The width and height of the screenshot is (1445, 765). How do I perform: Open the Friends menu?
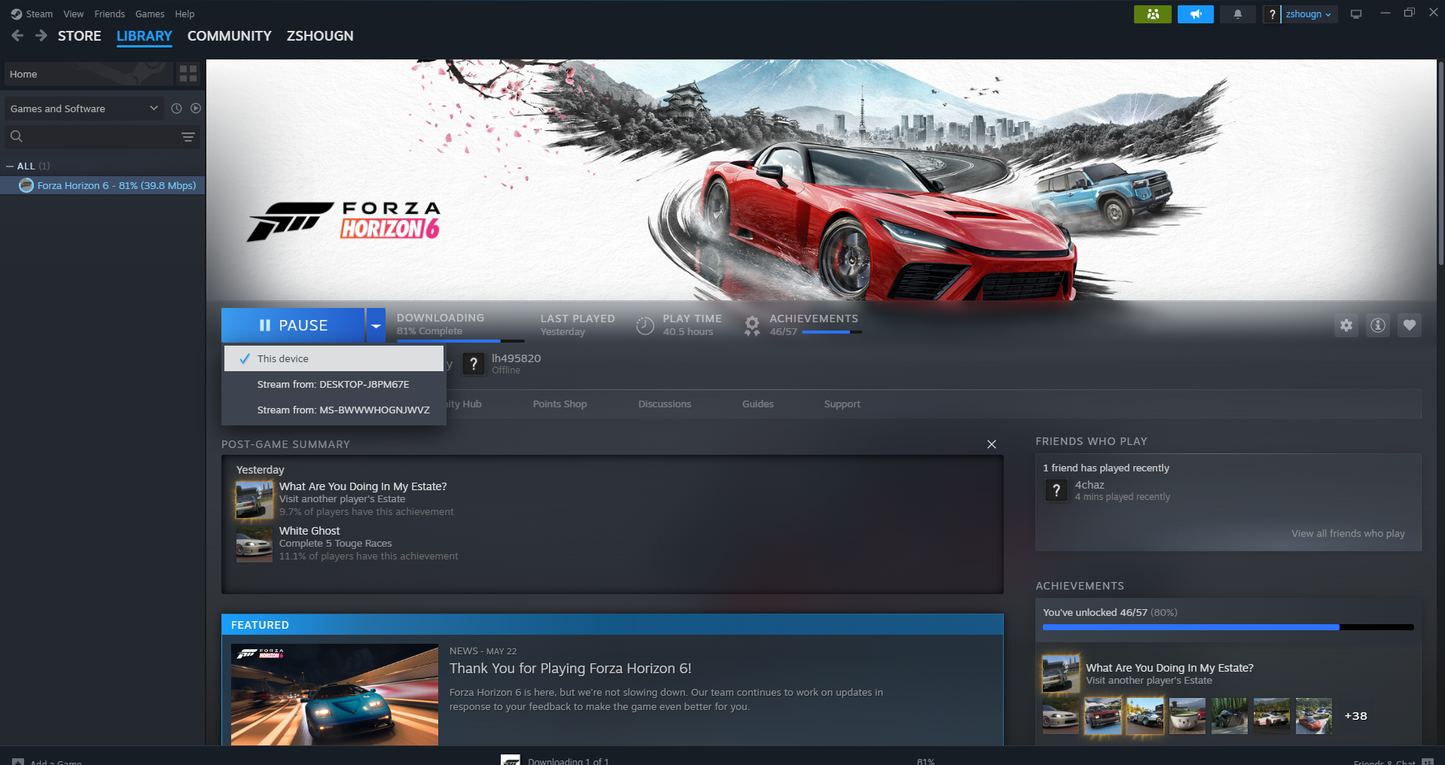[109, 14]
